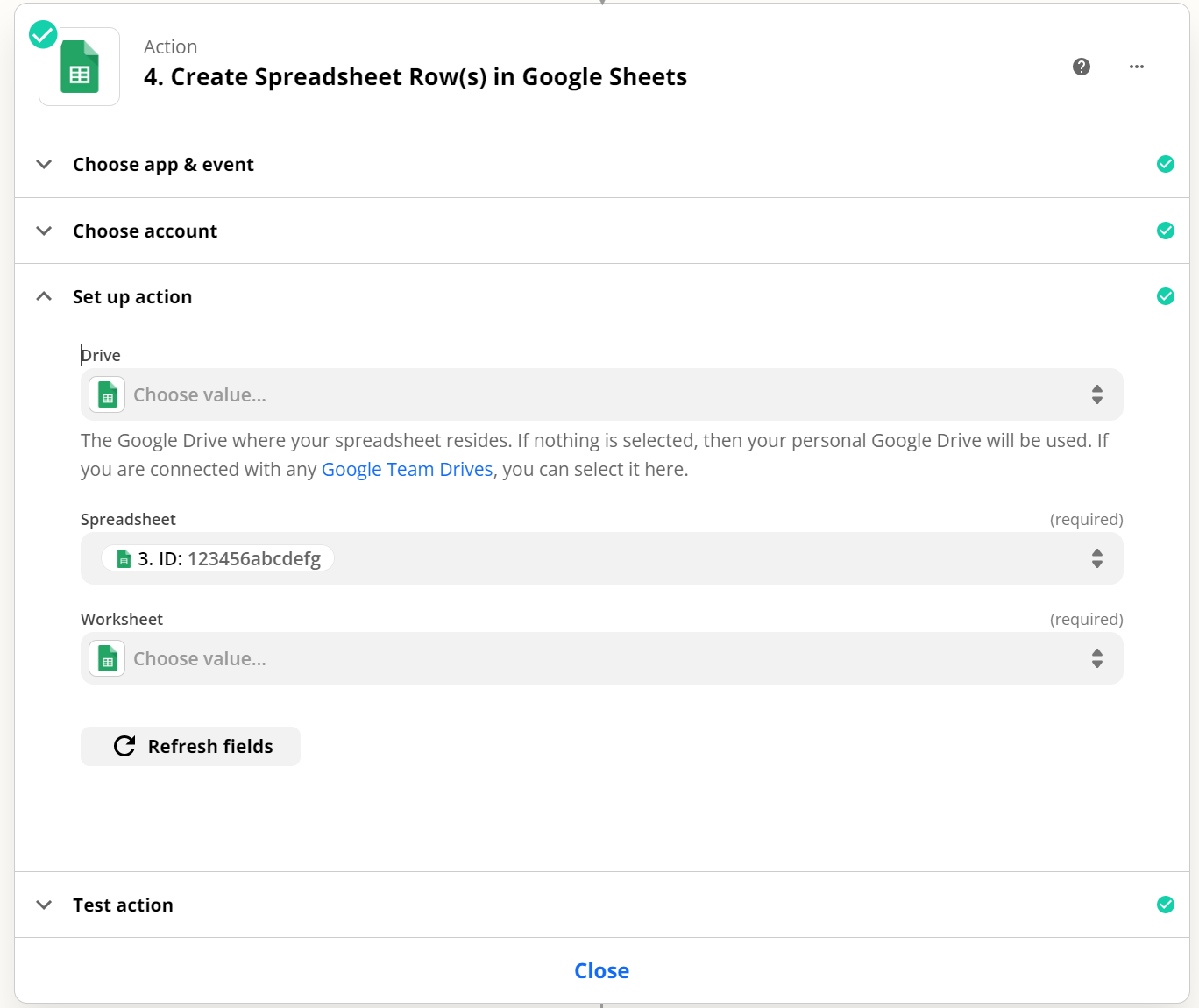Open Drive dropdown arrows

(x=1097, y=394)
